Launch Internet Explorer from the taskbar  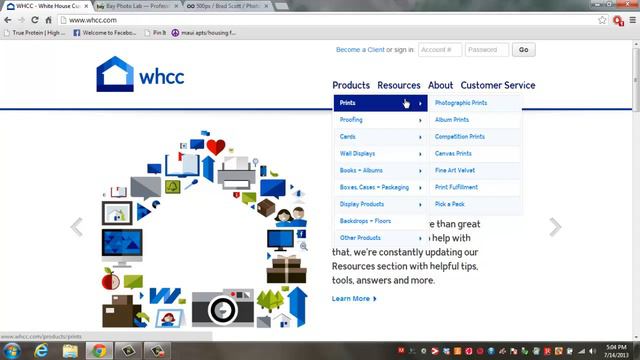pyautogui.click(x=41, y=351)
